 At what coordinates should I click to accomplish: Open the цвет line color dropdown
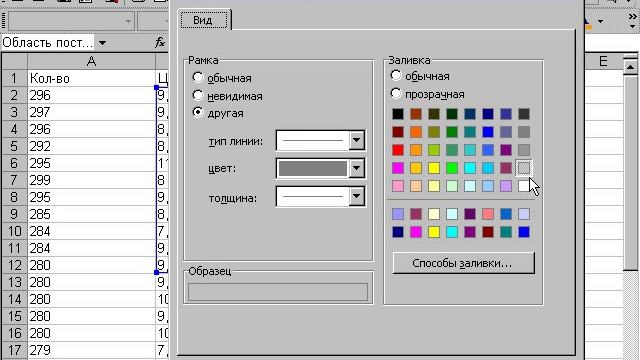click(x=356, y=168)
